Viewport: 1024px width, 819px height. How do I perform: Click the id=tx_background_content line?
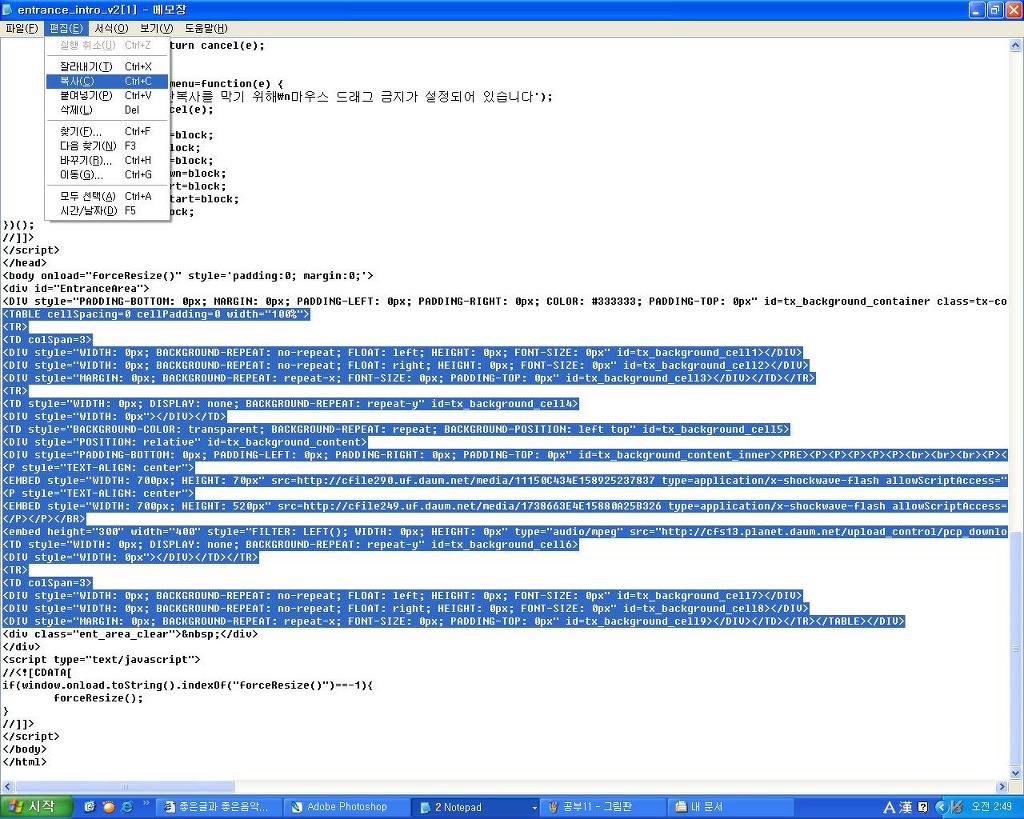[x=185, y=442]
